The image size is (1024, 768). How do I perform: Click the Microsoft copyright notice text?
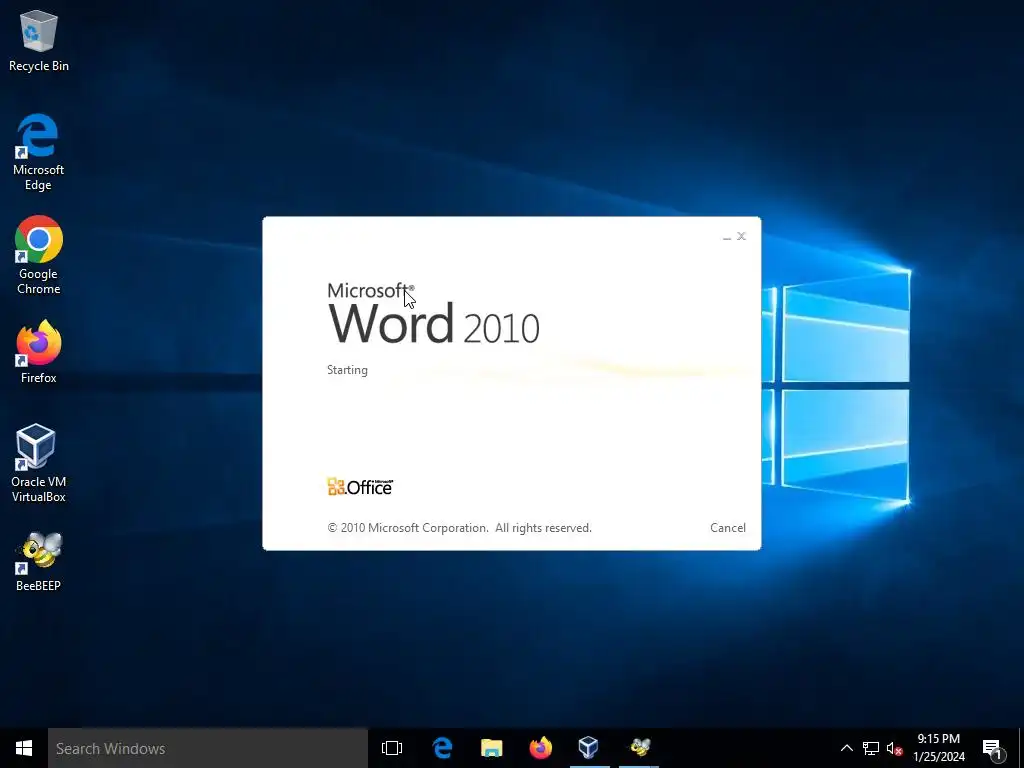pyautogui.click(x=459, y=528)
